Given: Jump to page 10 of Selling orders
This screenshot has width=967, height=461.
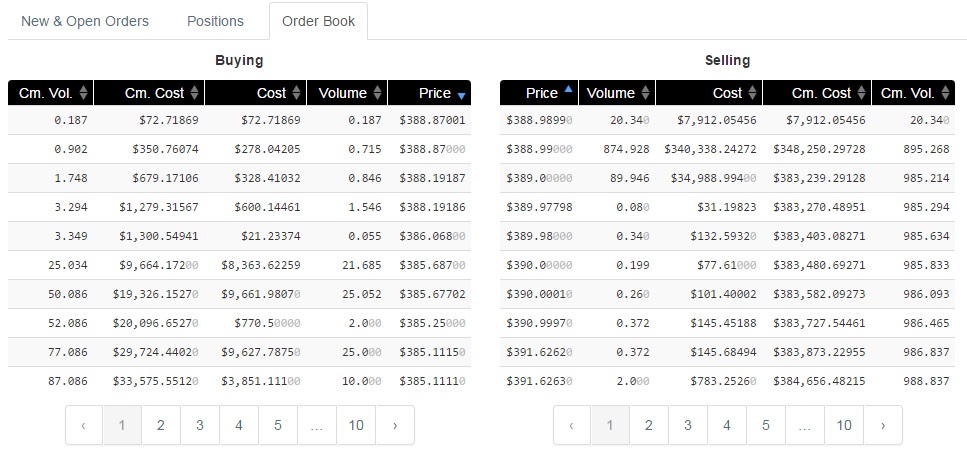Looking at the screenshot, I should (844, 425).
